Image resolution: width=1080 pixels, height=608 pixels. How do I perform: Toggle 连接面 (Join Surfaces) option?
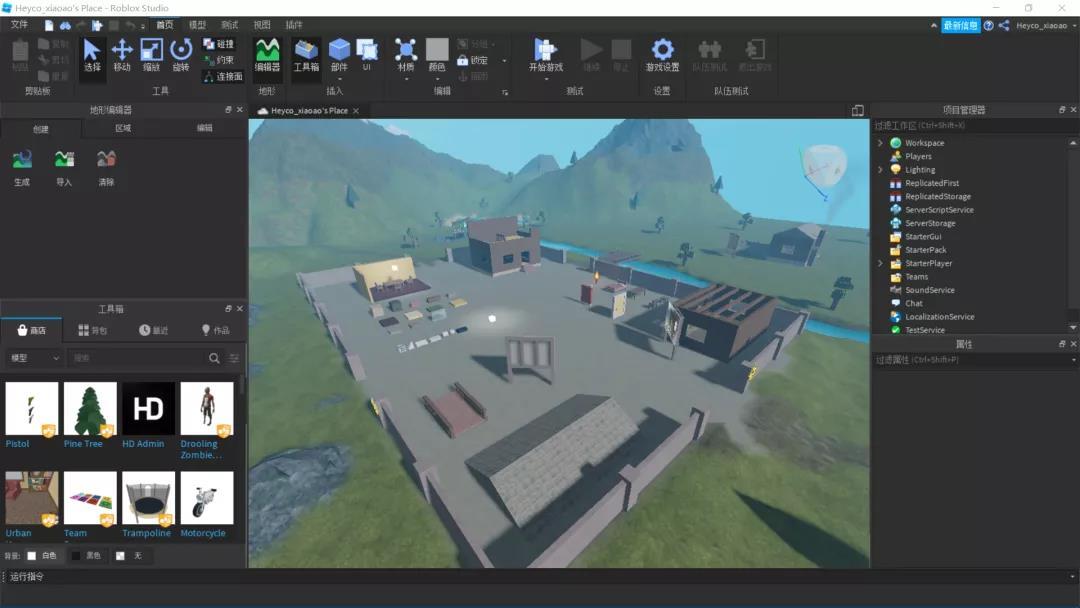(223, 76)
